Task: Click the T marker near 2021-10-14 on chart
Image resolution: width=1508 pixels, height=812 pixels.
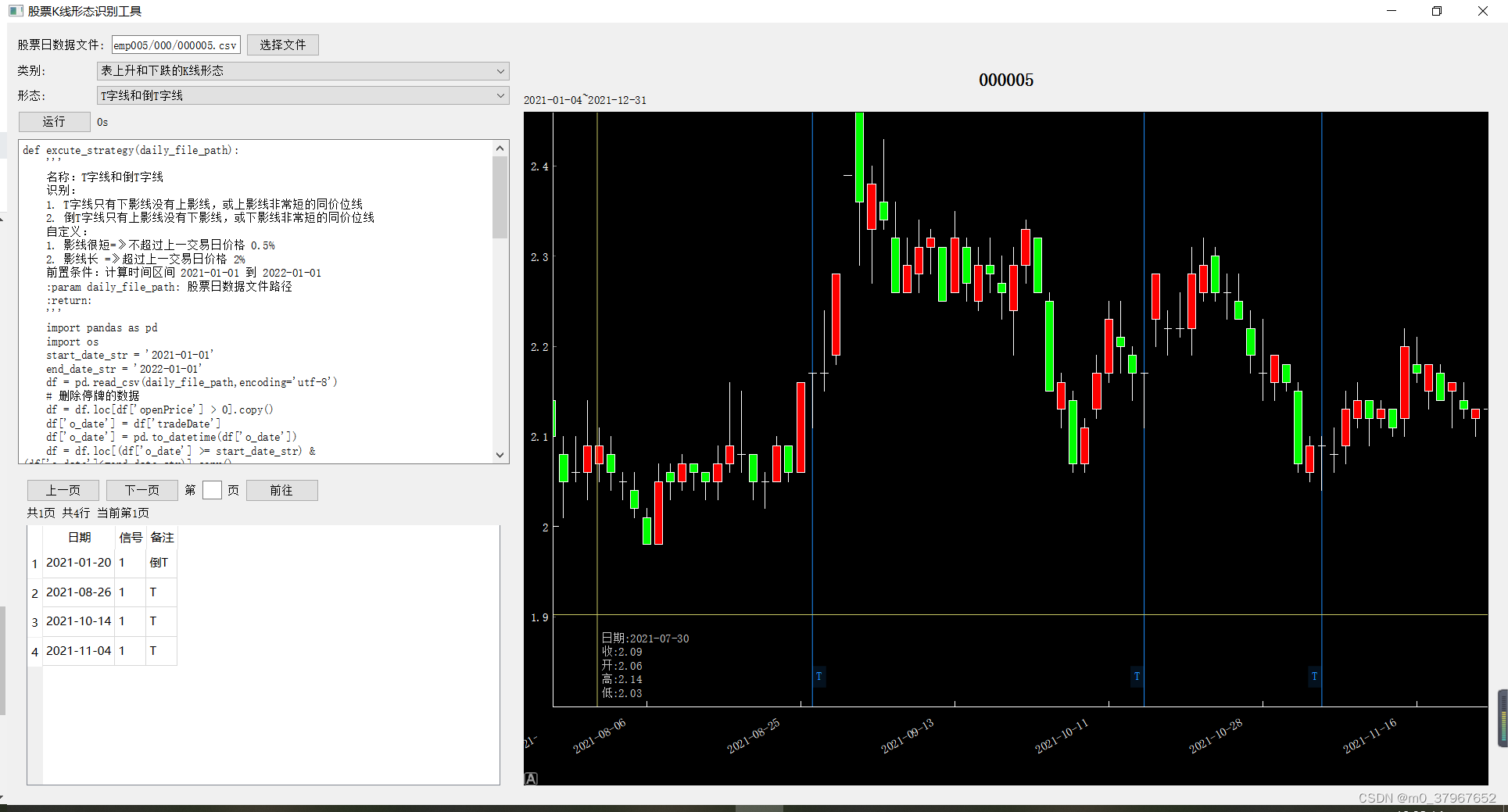Action: coord(1137,676)
